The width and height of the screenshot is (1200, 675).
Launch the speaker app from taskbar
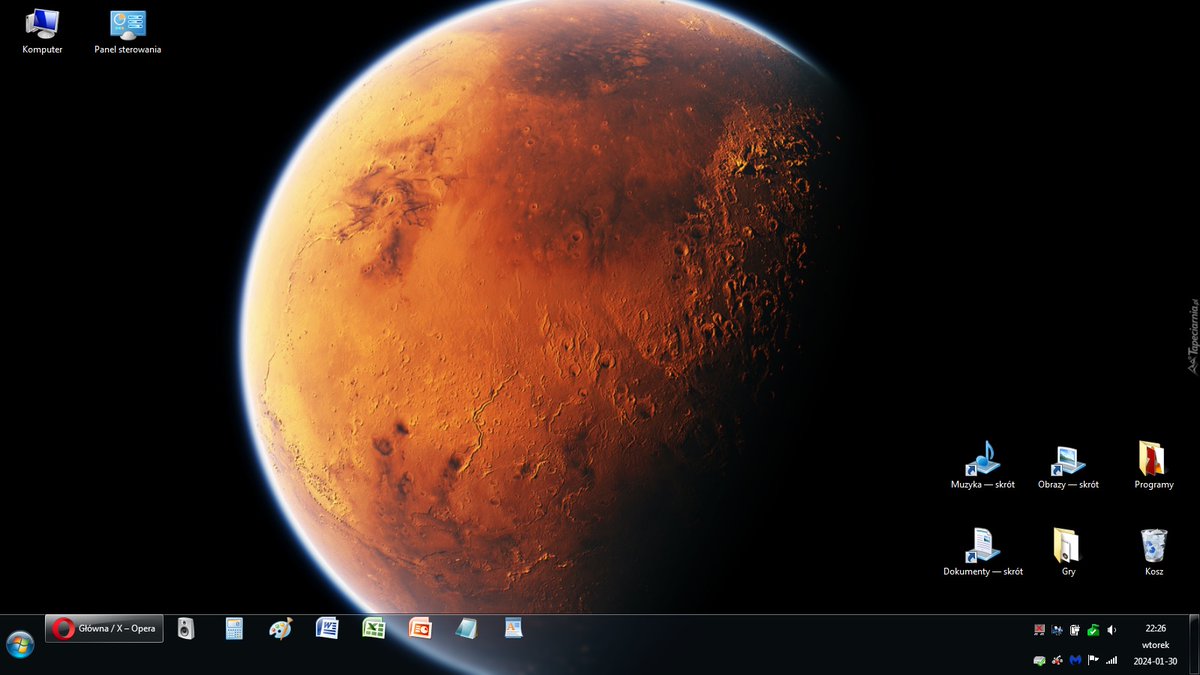pos(185,628)
